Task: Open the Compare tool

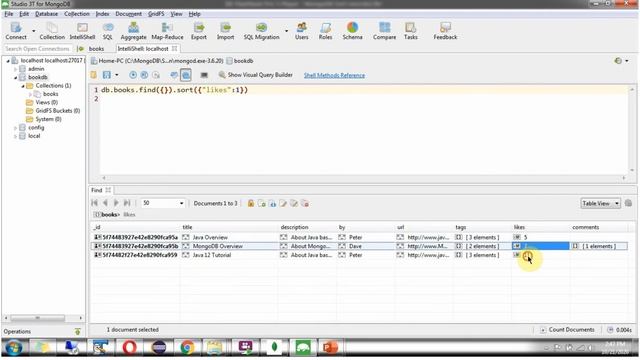Action: (x=384, y=31)
